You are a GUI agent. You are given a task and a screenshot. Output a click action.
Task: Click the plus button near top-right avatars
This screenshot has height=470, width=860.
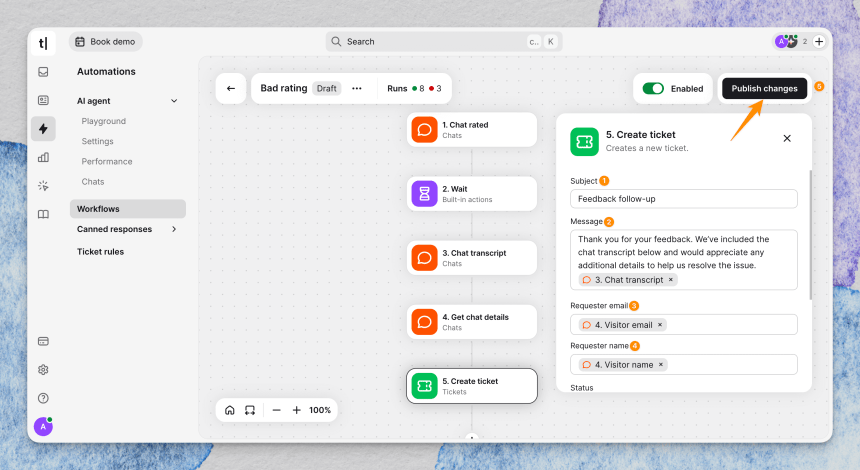click(819, 41)
